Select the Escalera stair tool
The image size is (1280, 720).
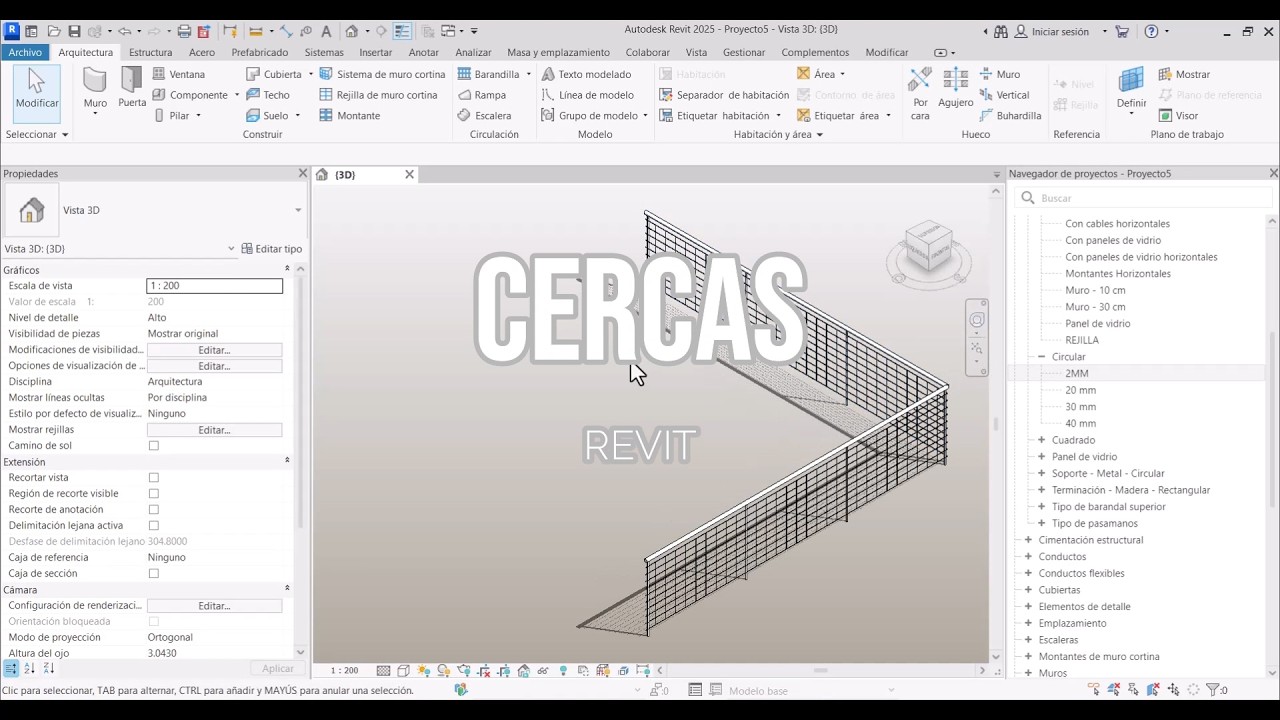pos(484,116)
